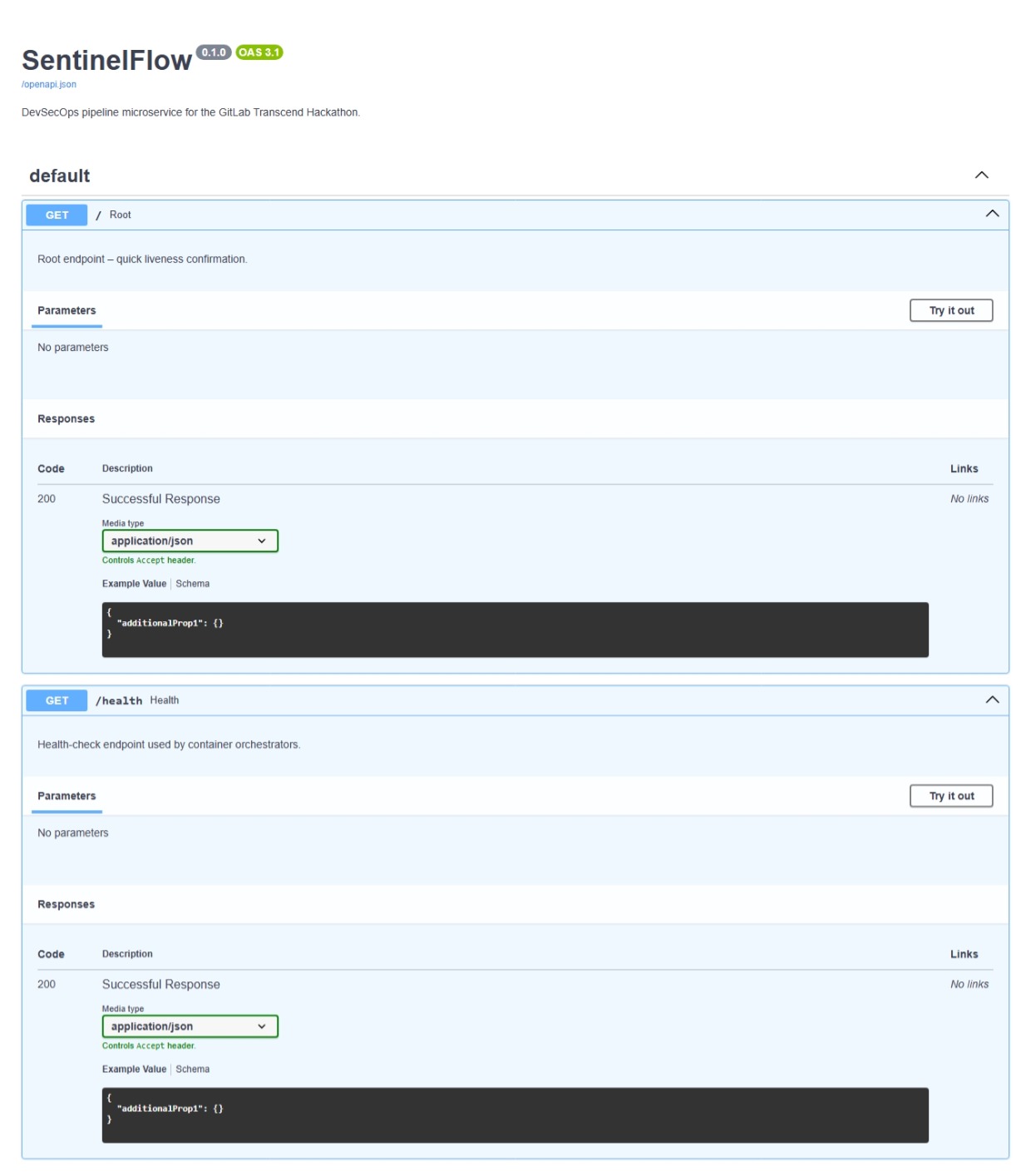Select the Parameters tab in Health endpoint
The height and width of the screenshot is (1176, 1031).
click(x=67, y=796)
